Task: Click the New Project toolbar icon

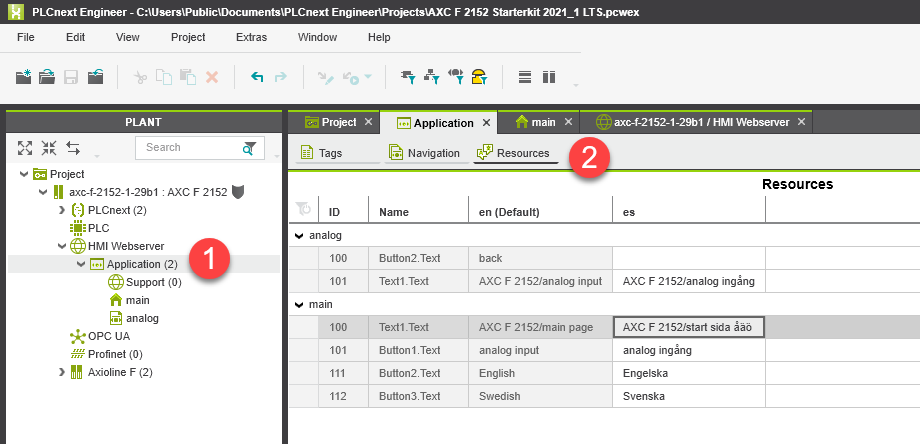Action: (x=23, y=77)
